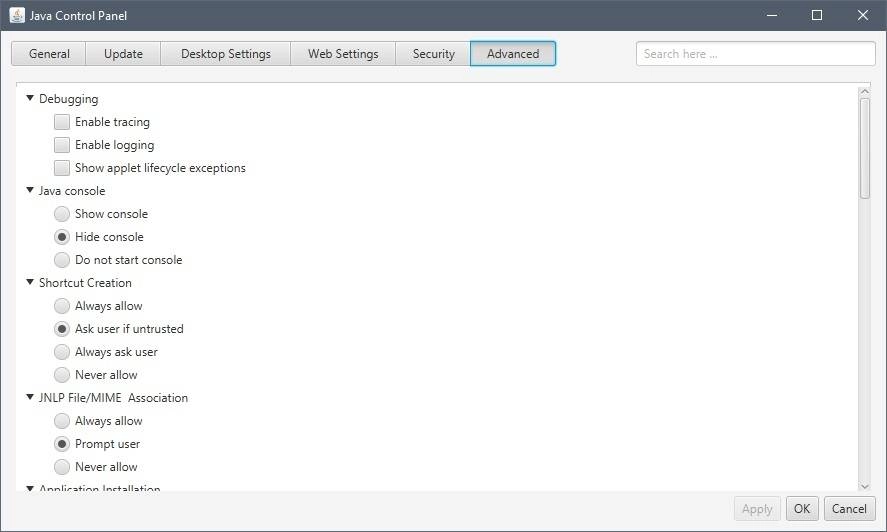
Task: Choose Never allow under Shortcut Creation
Action: click(x=62, y=375)
